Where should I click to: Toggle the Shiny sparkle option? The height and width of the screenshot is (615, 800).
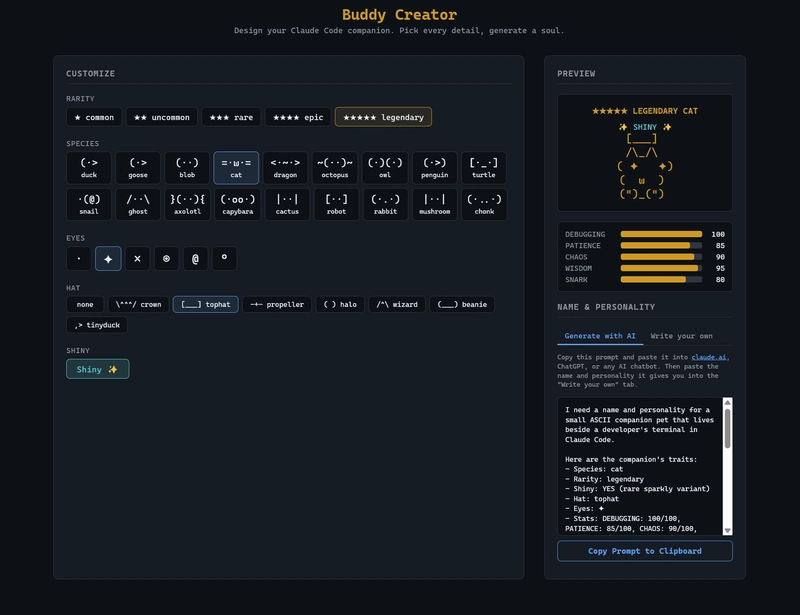pos(97,369)
